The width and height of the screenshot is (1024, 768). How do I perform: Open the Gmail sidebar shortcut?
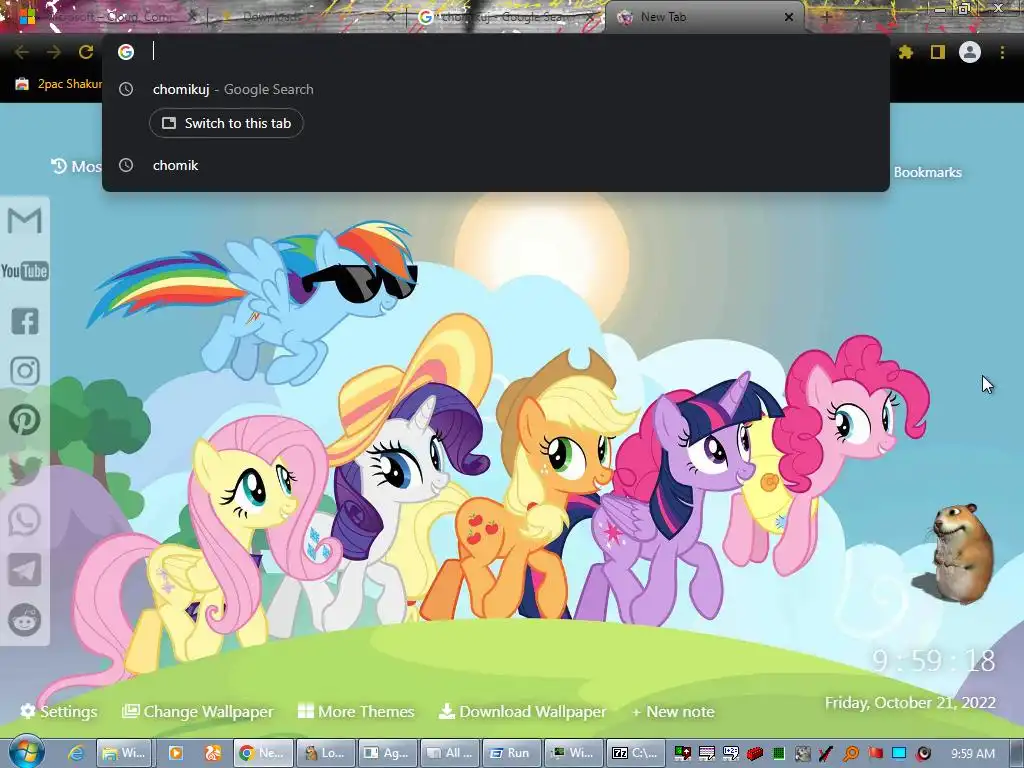click(x=25, y=220)
